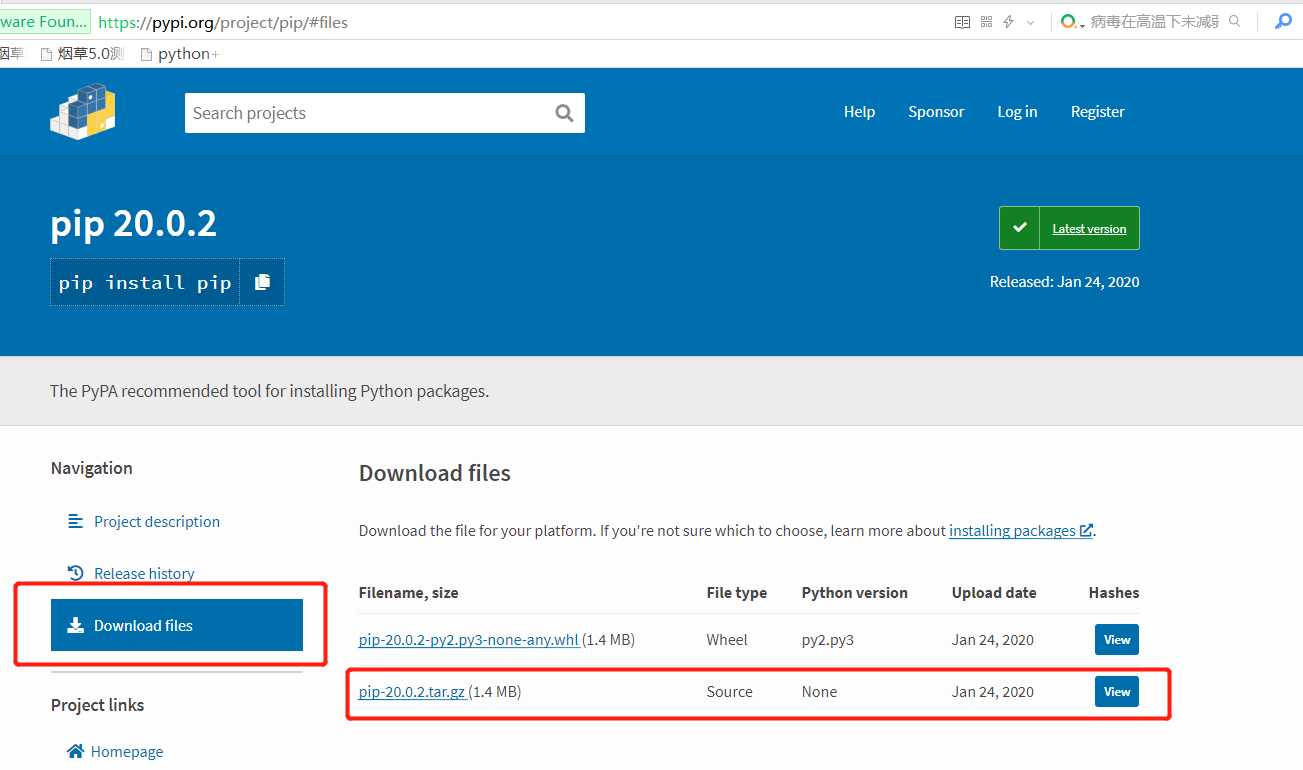Click the Jan 24, 2020 date in Source row

click(993, 691)
